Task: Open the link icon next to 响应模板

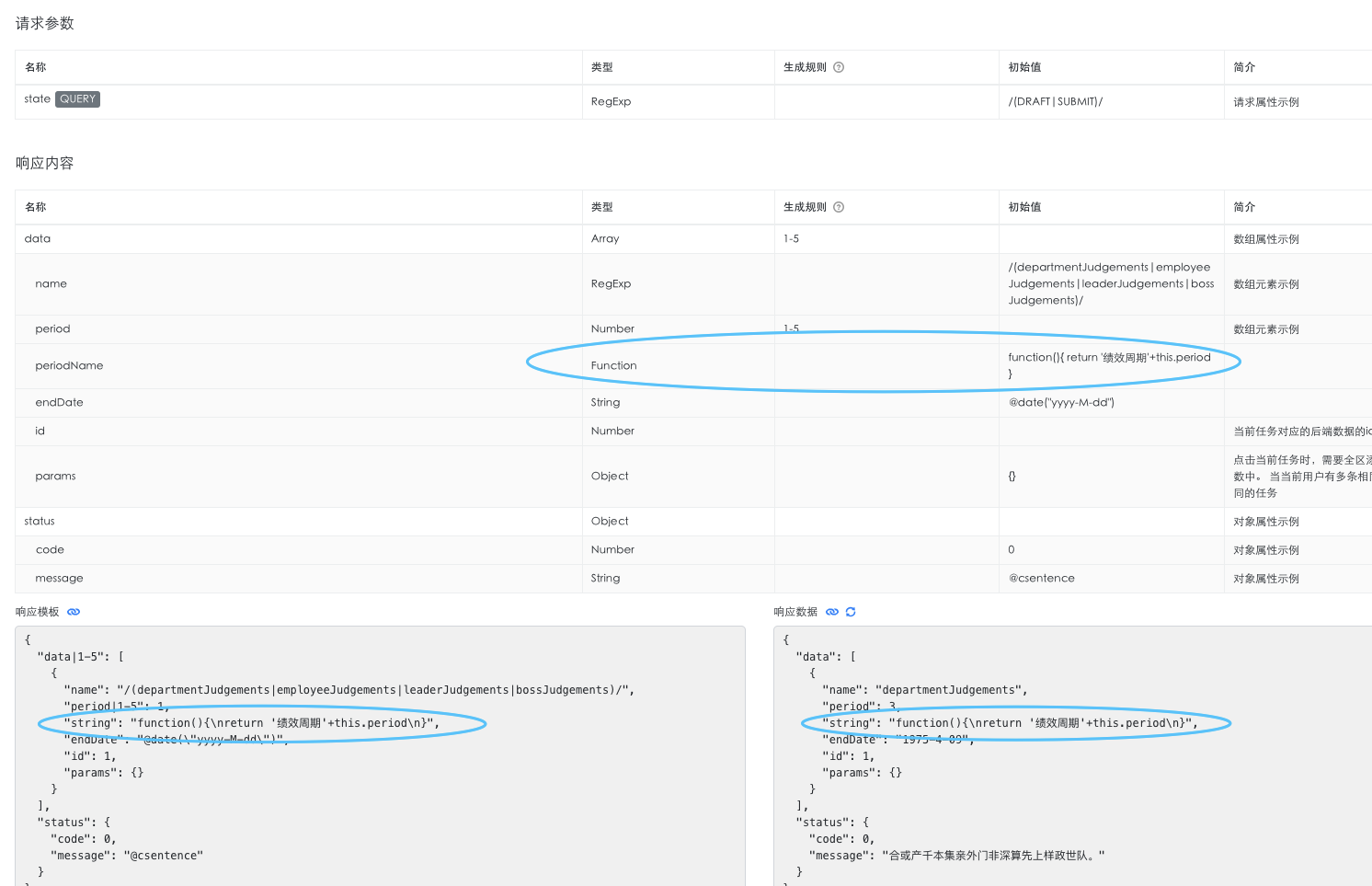Action: tap(74, 612)
